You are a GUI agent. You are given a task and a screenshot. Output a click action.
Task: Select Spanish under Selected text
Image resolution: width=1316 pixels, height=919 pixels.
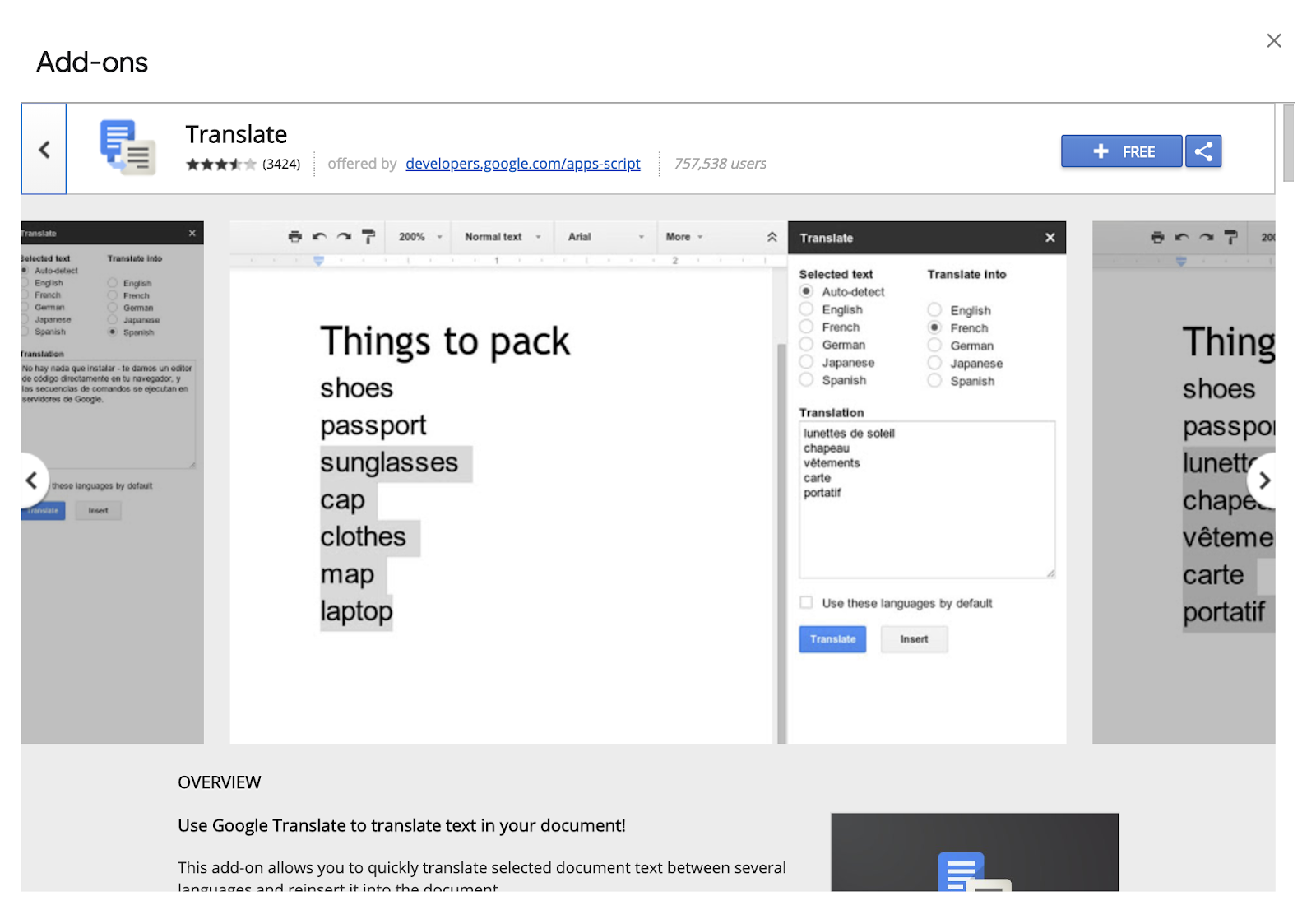pos(807,380)
